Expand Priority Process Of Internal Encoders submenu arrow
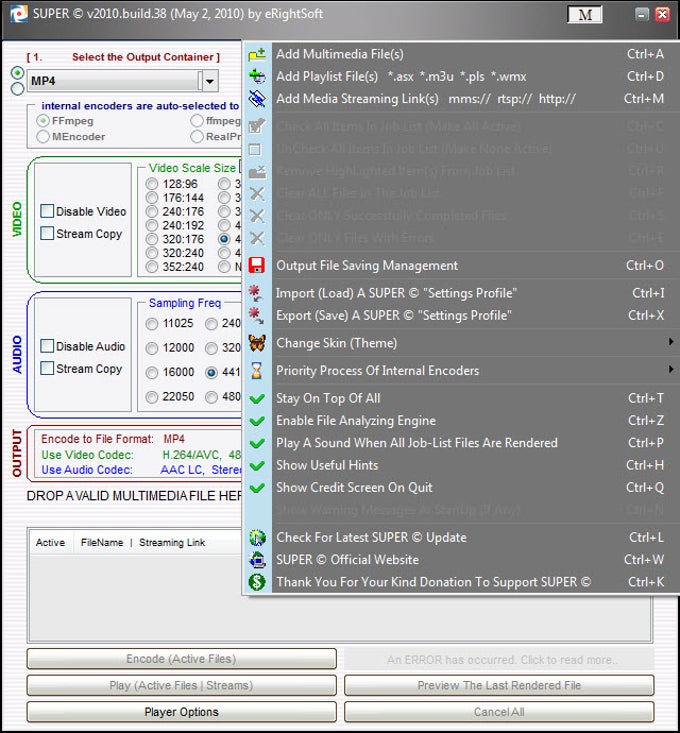This screenshot has height=733, width=680. click(671, 369)
